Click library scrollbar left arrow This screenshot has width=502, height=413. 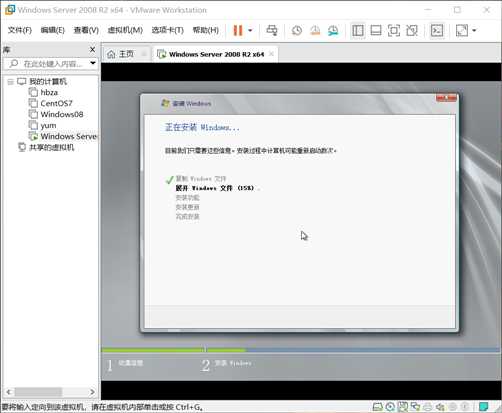pyautogui.click(x=9, y=392)
